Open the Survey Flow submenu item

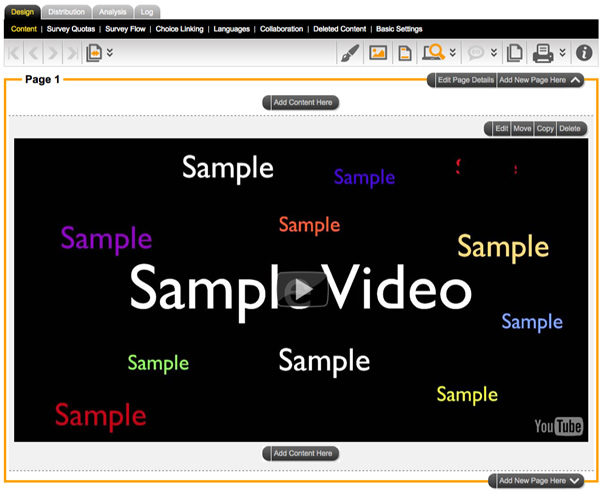point(125,29)
